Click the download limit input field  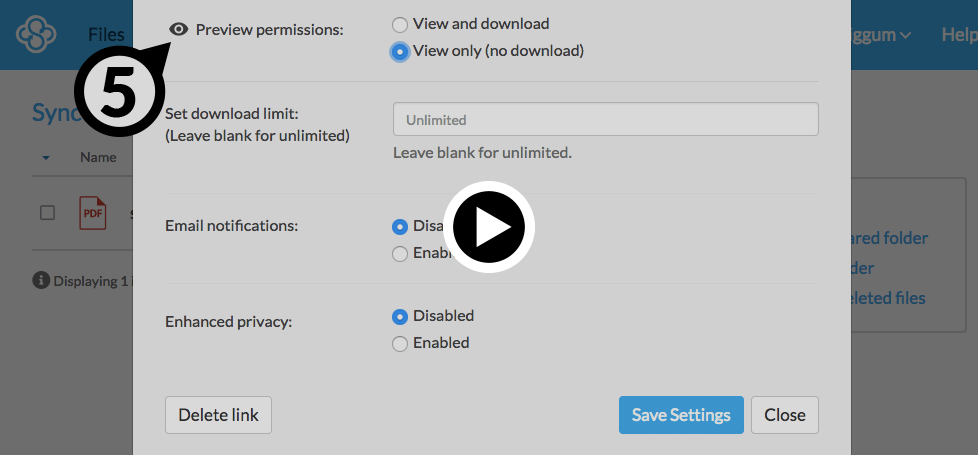click(605, 120)
